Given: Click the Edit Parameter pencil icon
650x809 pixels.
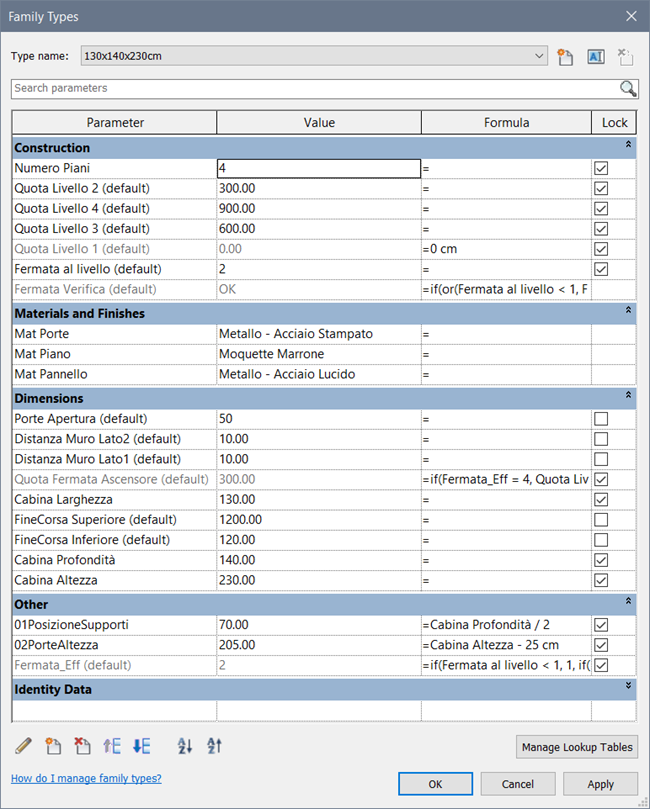Looking at the screenshot, I should coord(23,746).
